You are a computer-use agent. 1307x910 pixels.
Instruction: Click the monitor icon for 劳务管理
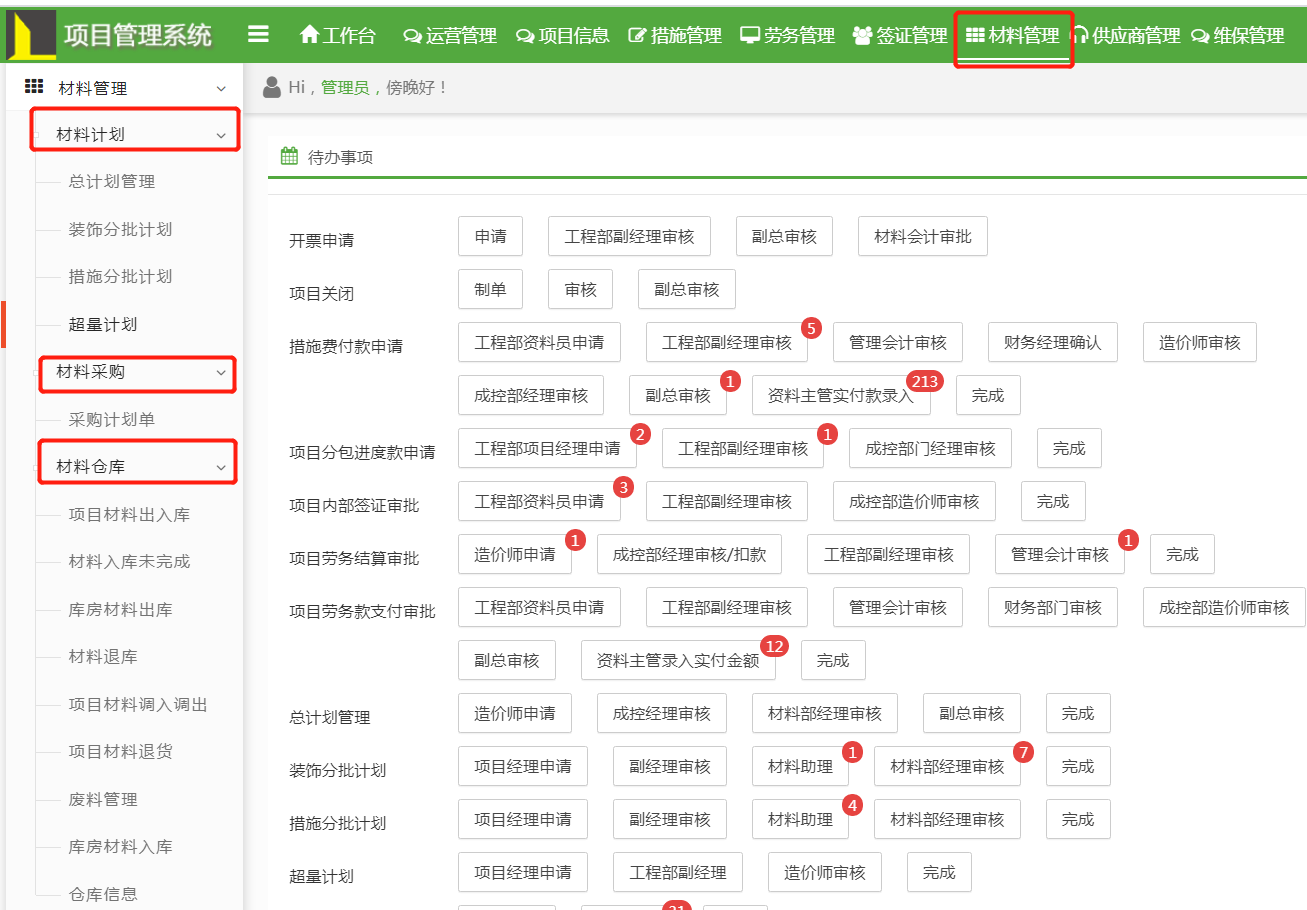[x=750, y=35]
